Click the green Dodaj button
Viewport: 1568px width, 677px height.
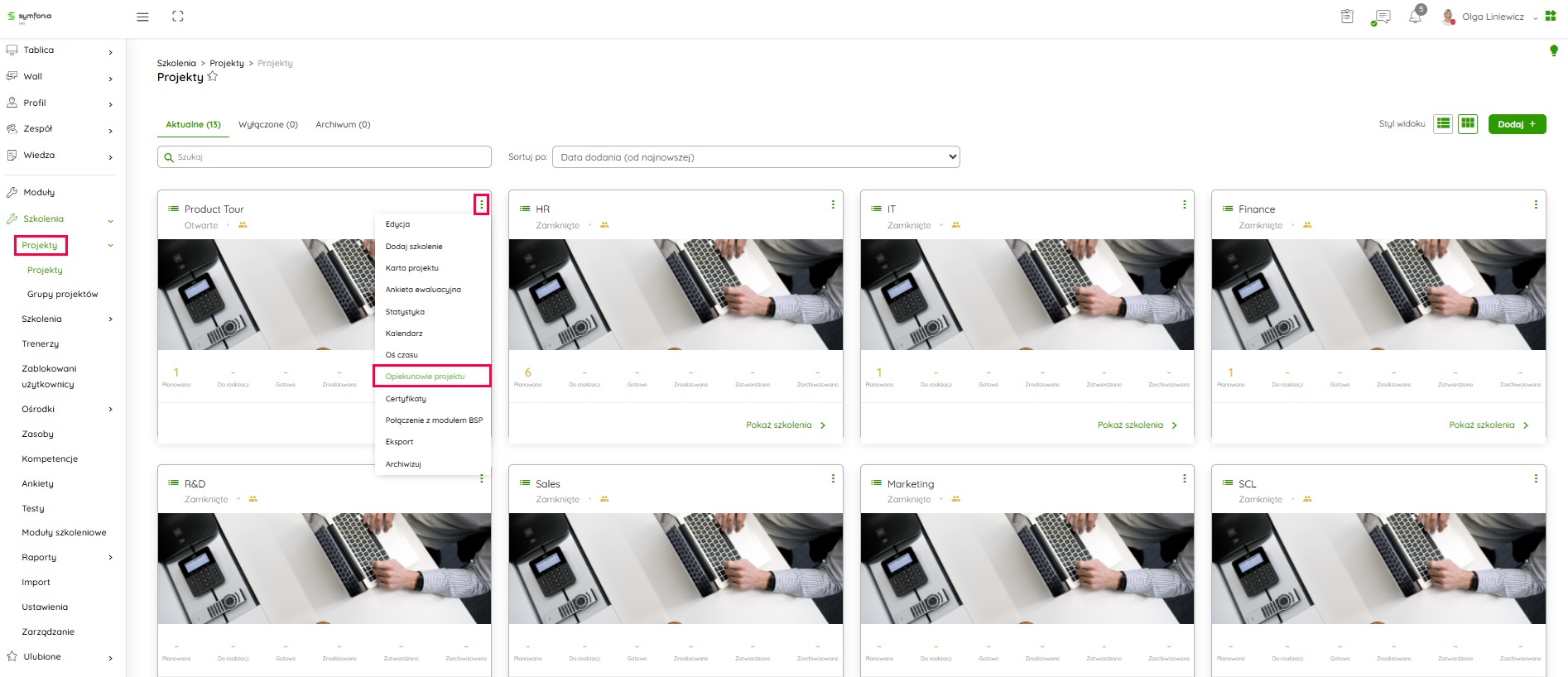(1517, 124)
